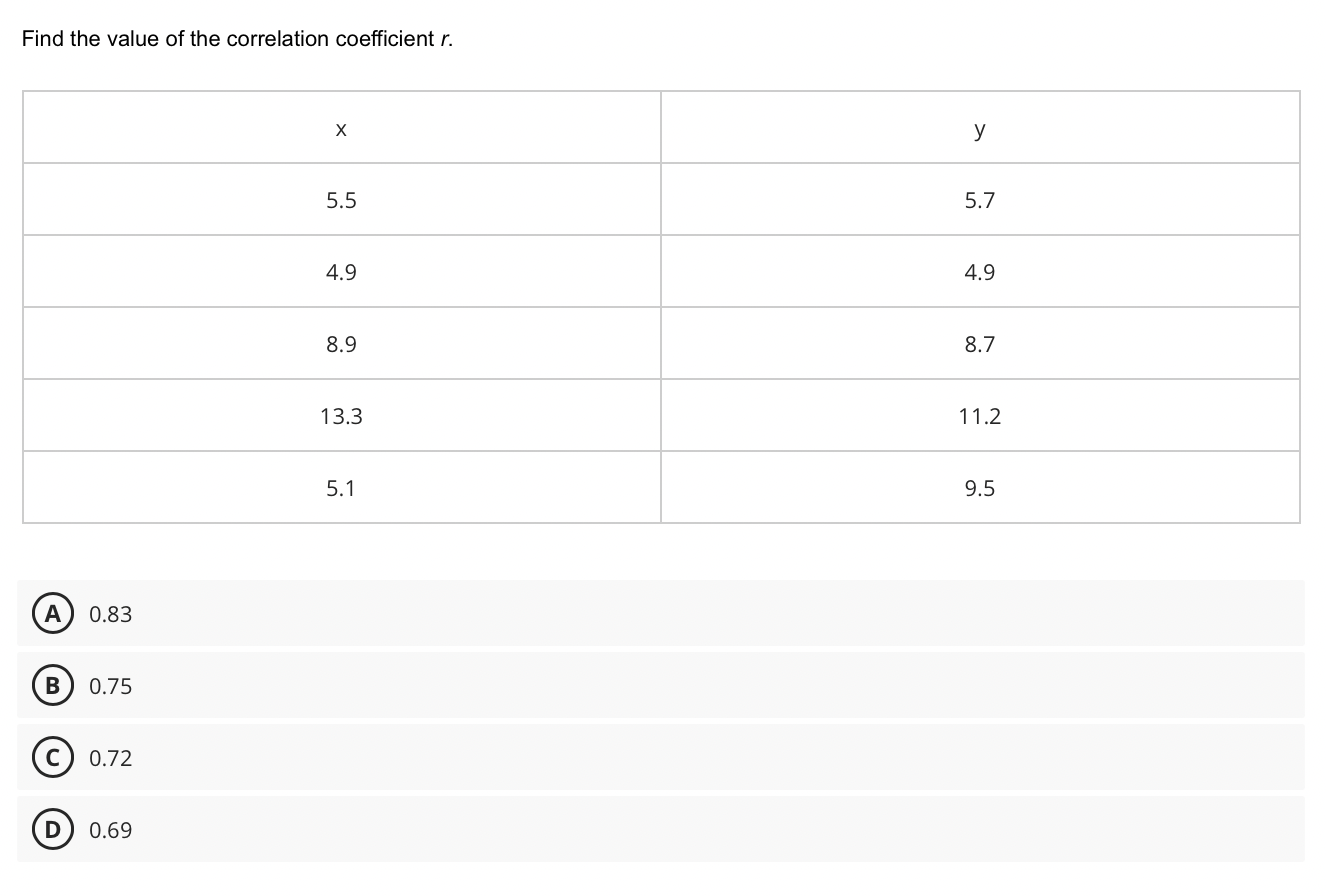
Task: Click the question text about correlation coefficient
Action: click(235, 39)
